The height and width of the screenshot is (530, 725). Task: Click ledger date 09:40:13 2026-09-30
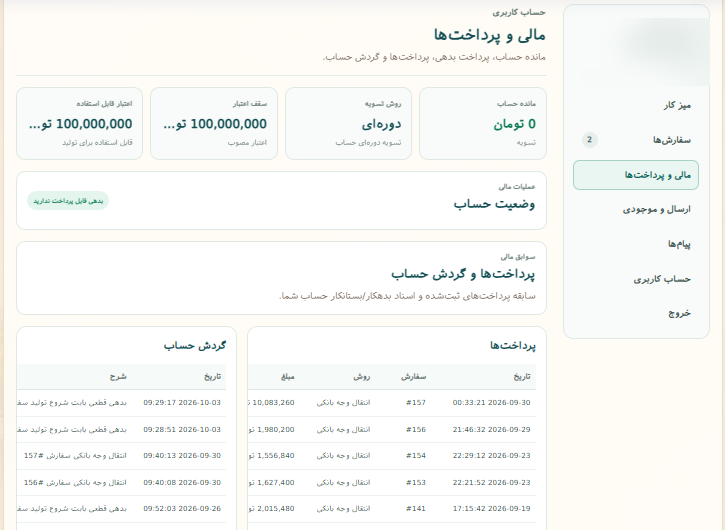coord(182,456)
